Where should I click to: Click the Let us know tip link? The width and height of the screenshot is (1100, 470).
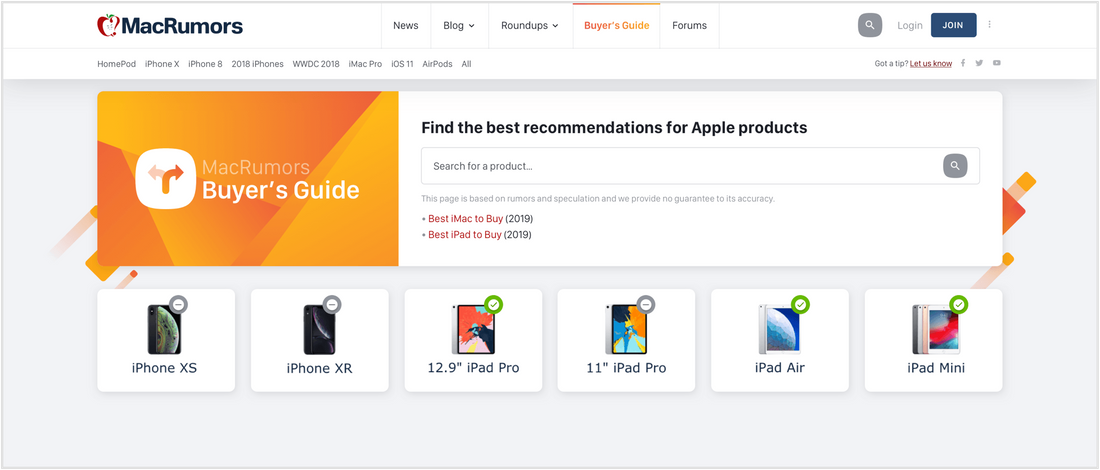[x=930, y=63]
